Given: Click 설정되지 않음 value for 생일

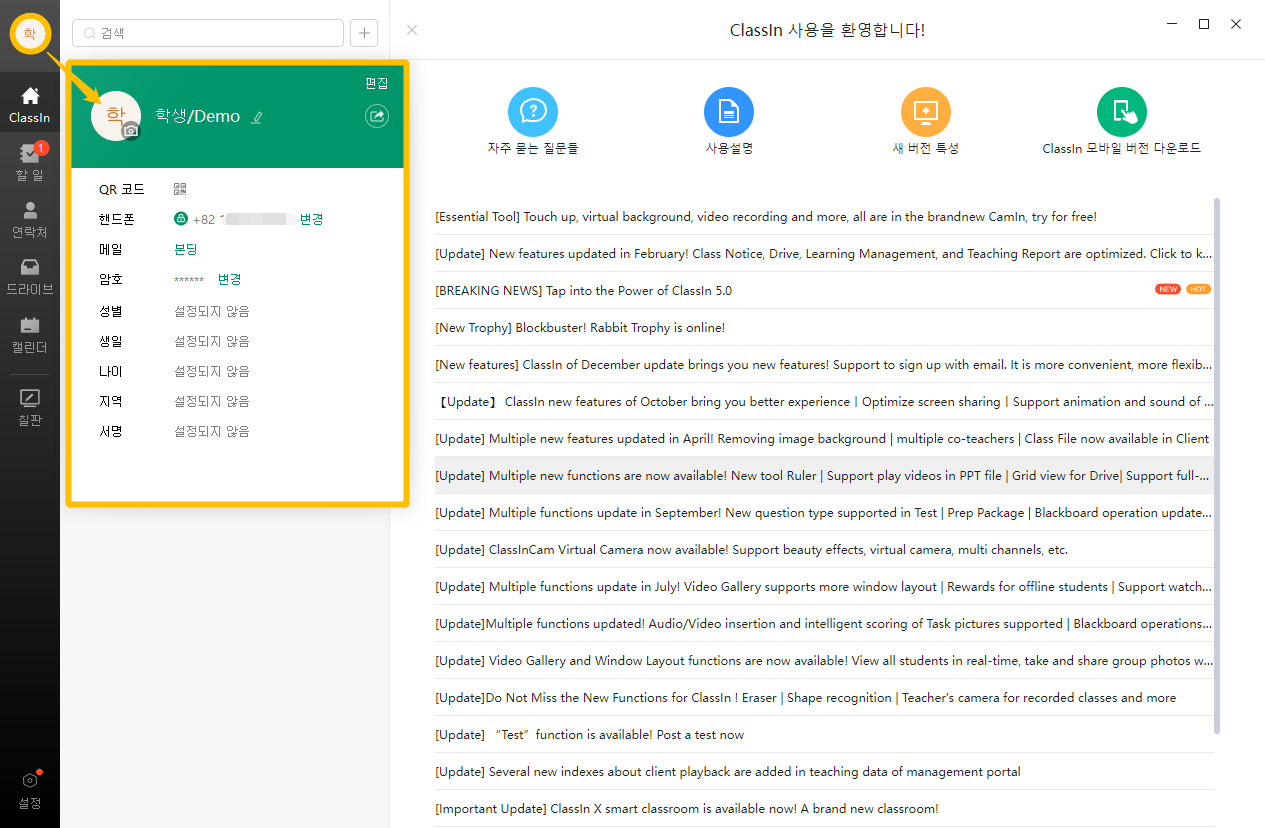Looking at the screenshot, I should pos(212,341).
